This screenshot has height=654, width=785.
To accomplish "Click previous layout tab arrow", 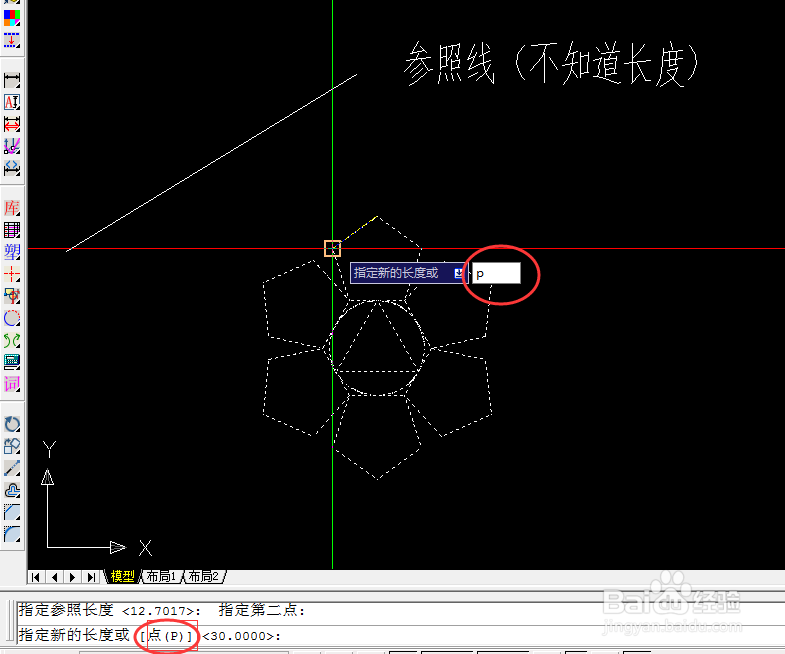I will pos(54,577).
